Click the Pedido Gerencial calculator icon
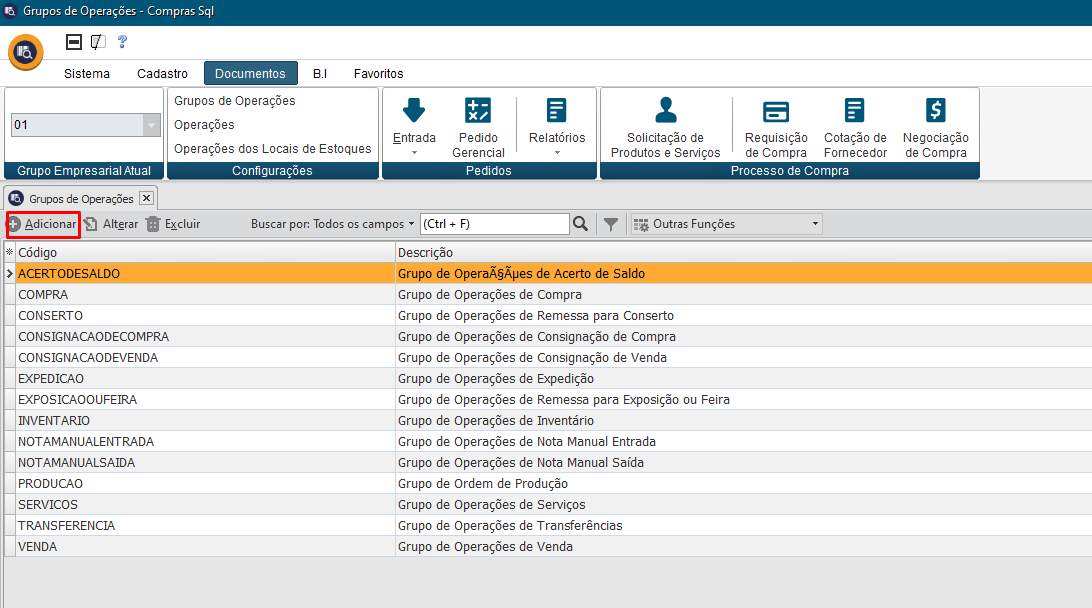The image size is (1092, 608). 478,111
